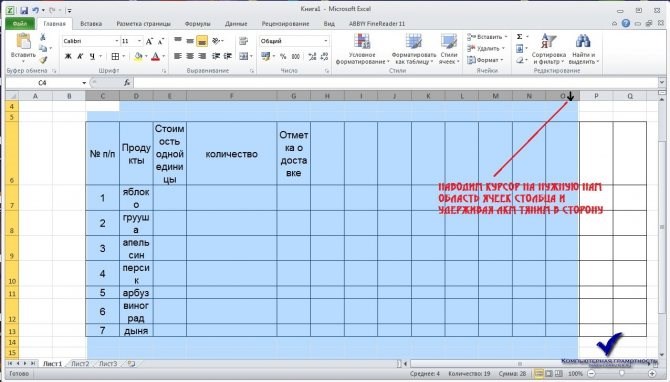Open the font size 11 dropdown

coord(139,41)
